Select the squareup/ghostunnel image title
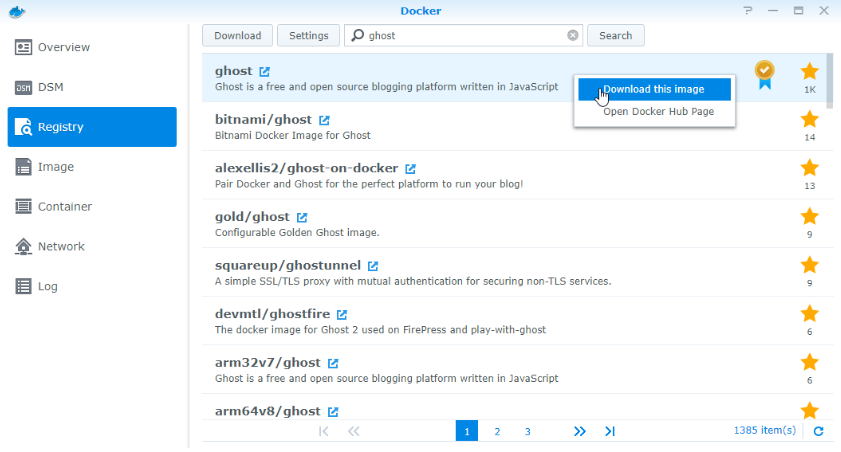This screenshot has height=452, width=841. 287,265
